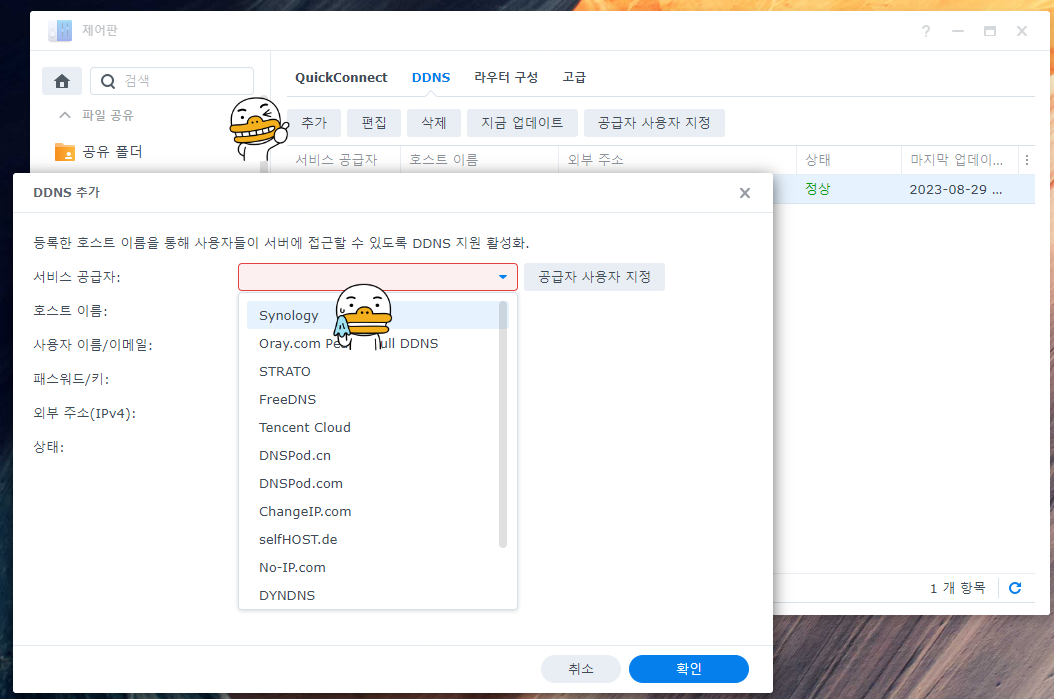
Task: Click the provider list scrollbar
Action: (x=503, y=424)
